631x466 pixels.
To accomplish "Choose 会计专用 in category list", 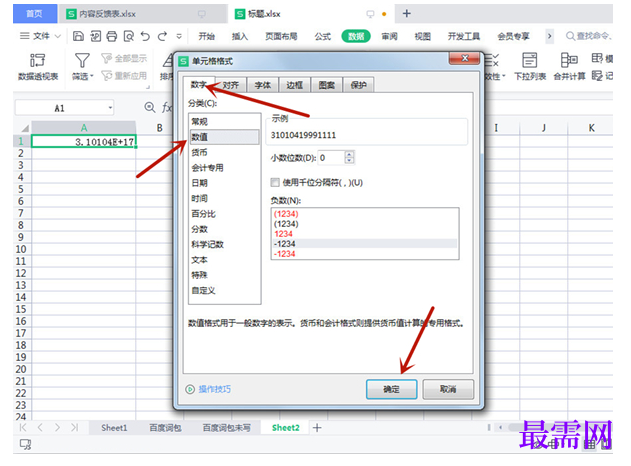I will click(224, 167).
